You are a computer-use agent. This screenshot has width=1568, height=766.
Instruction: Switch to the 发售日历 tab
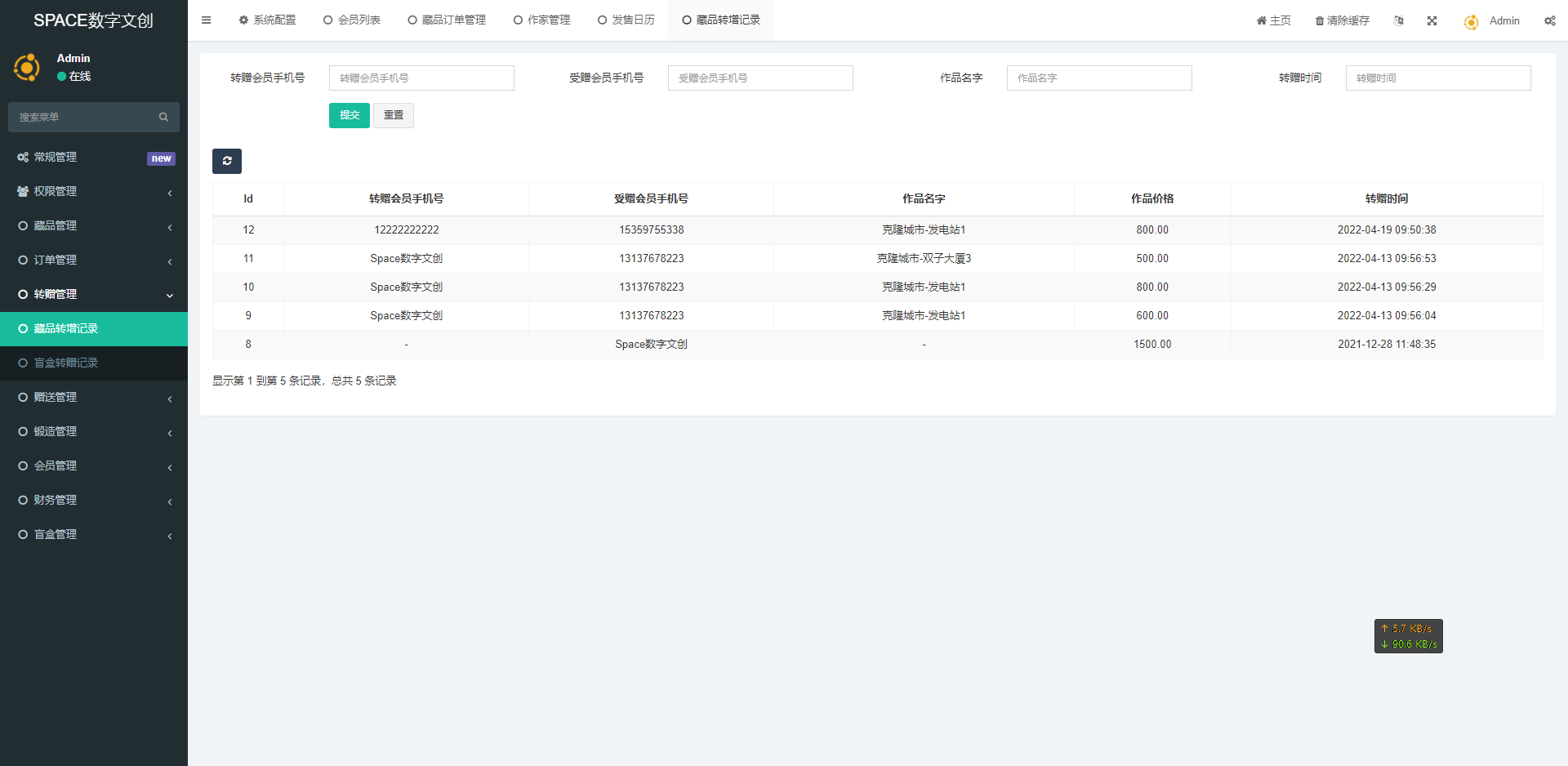point(626,20)
